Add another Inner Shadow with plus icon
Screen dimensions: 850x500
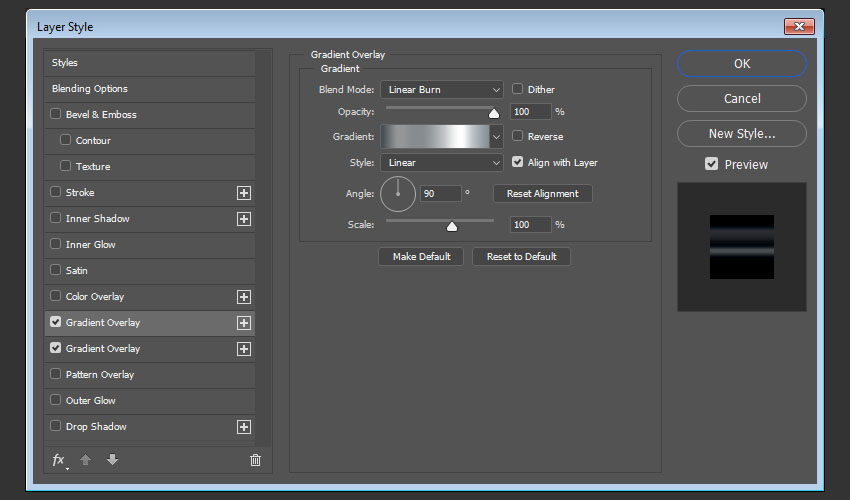[243, 219]
